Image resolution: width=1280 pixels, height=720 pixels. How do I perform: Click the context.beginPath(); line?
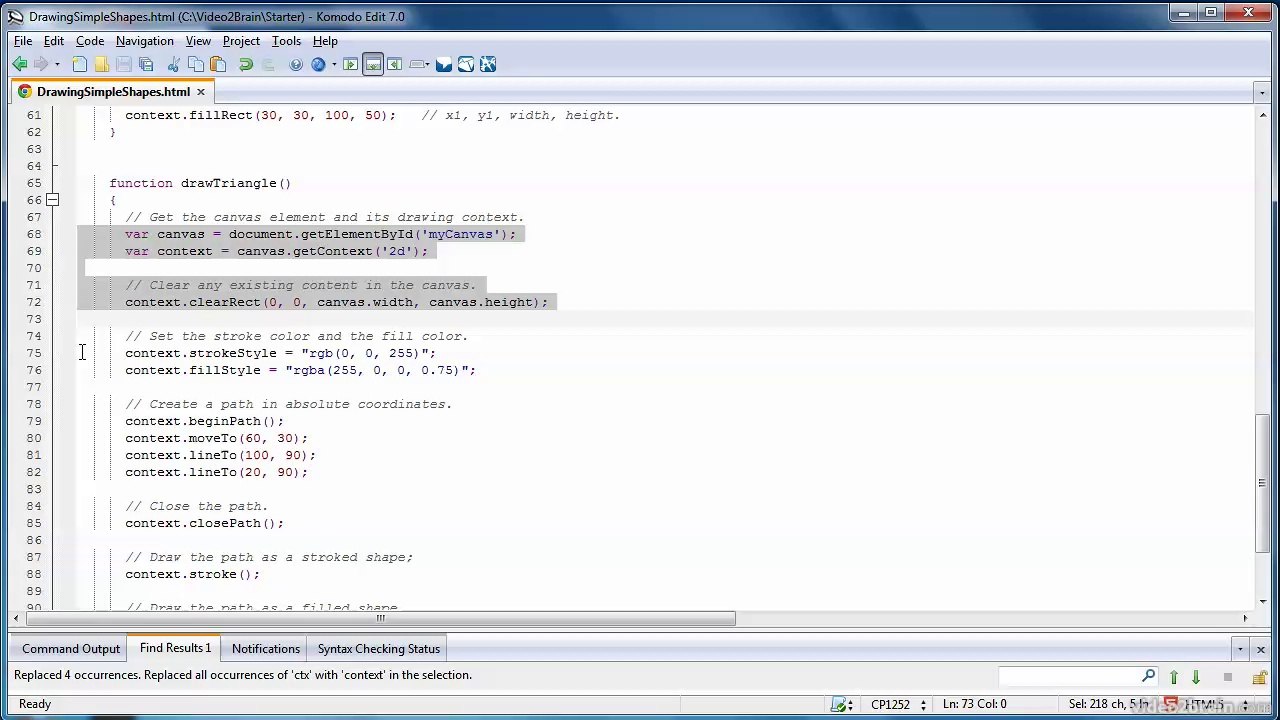click(x=204, y=421)
